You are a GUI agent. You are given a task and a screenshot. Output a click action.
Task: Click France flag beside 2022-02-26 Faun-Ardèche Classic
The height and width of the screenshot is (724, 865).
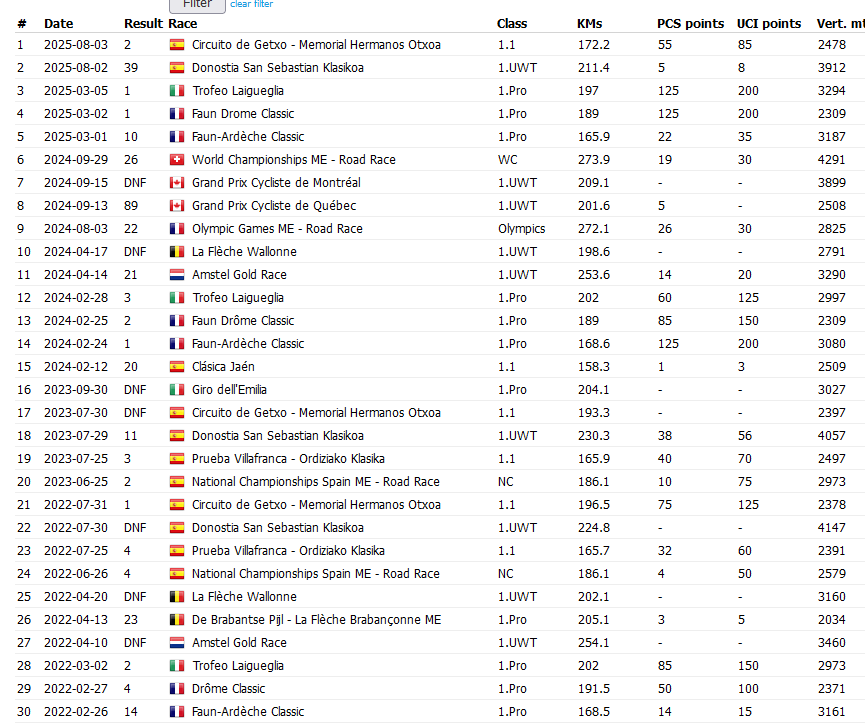coord(177,712)
